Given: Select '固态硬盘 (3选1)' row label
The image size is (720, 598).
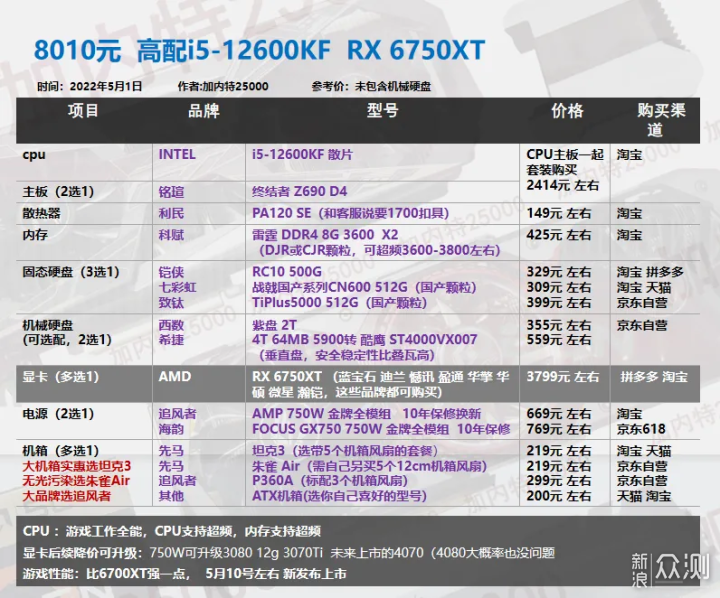Looking at the screenshot, I should point(71,272).
